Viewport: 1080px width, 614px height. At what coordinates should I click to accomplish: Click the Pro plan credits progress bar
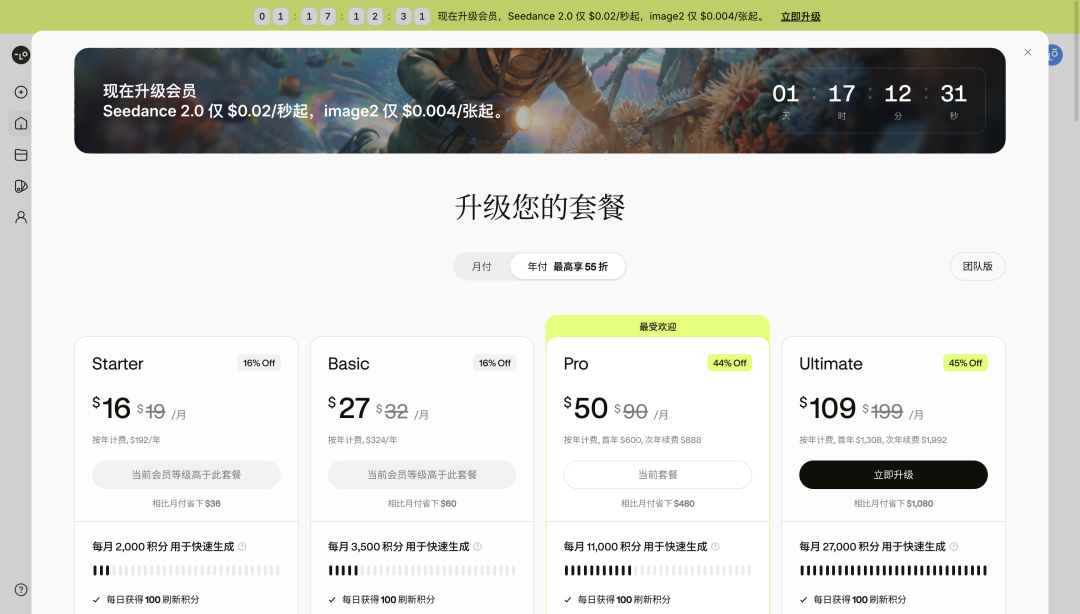pos(658,571)
